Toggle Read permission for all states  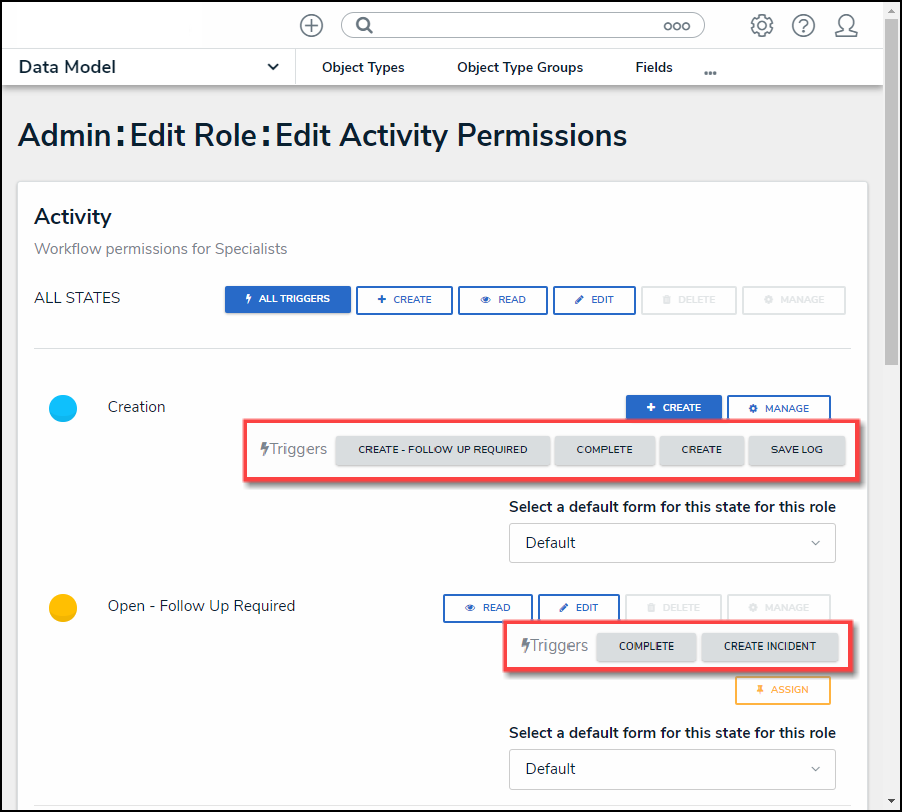(x=503, y=300)
